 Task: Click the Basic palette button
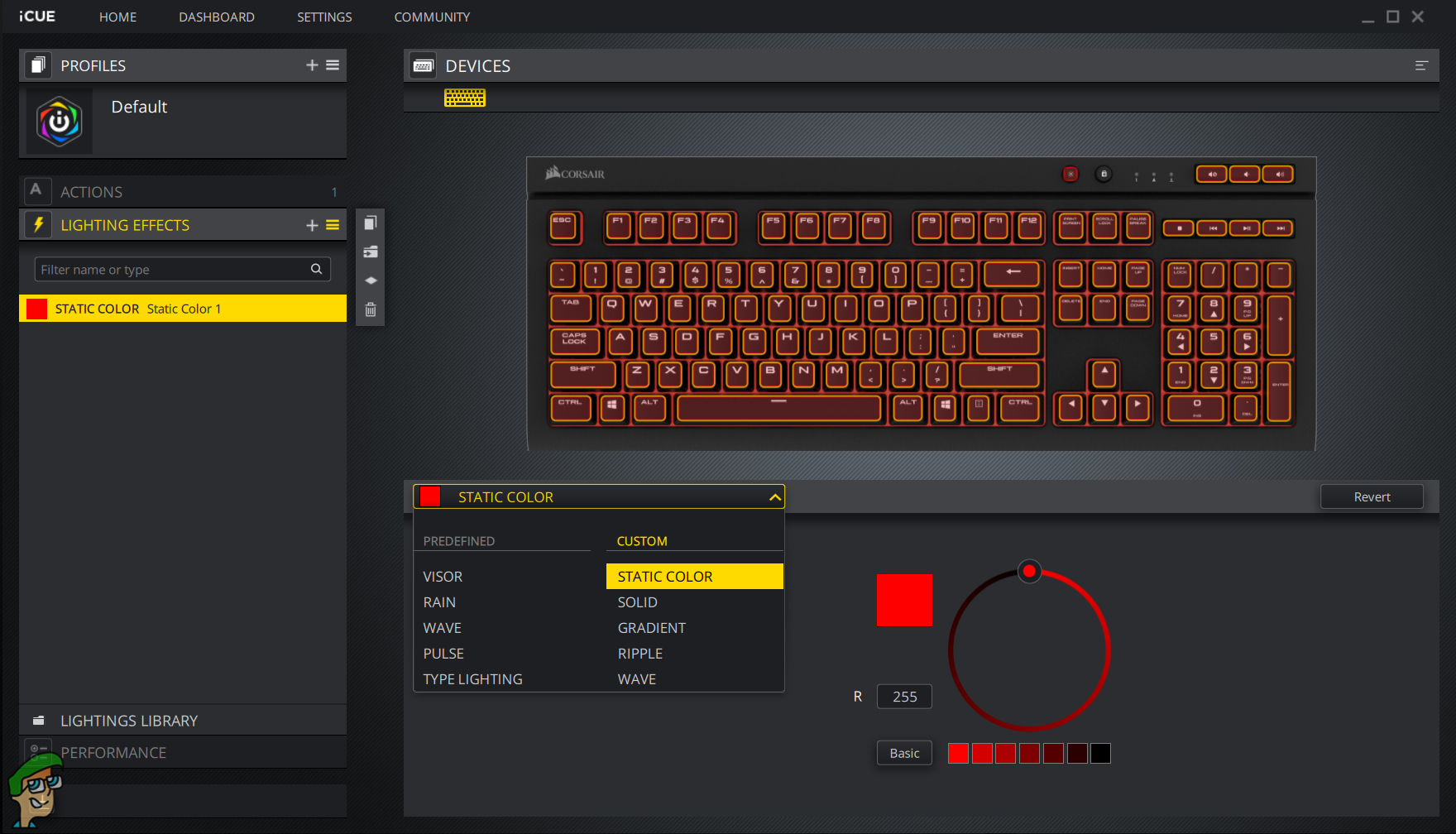(x=904, y=753)
